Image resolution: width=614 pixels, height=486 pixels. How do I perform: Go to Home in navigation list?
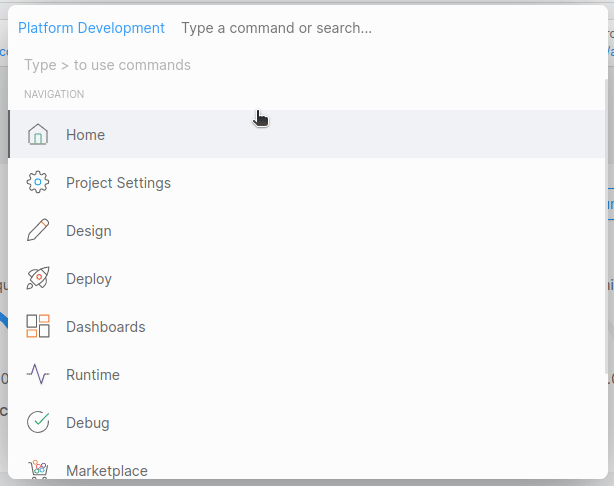pyautogui.click(x=307, y=134)
